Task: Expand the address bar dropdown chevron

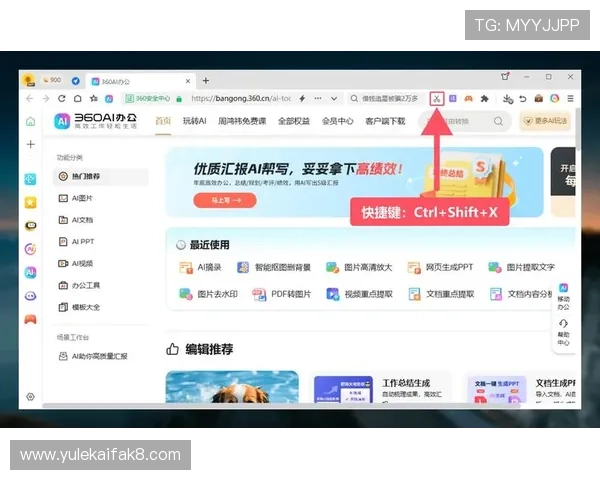Action: click(334, 98)
